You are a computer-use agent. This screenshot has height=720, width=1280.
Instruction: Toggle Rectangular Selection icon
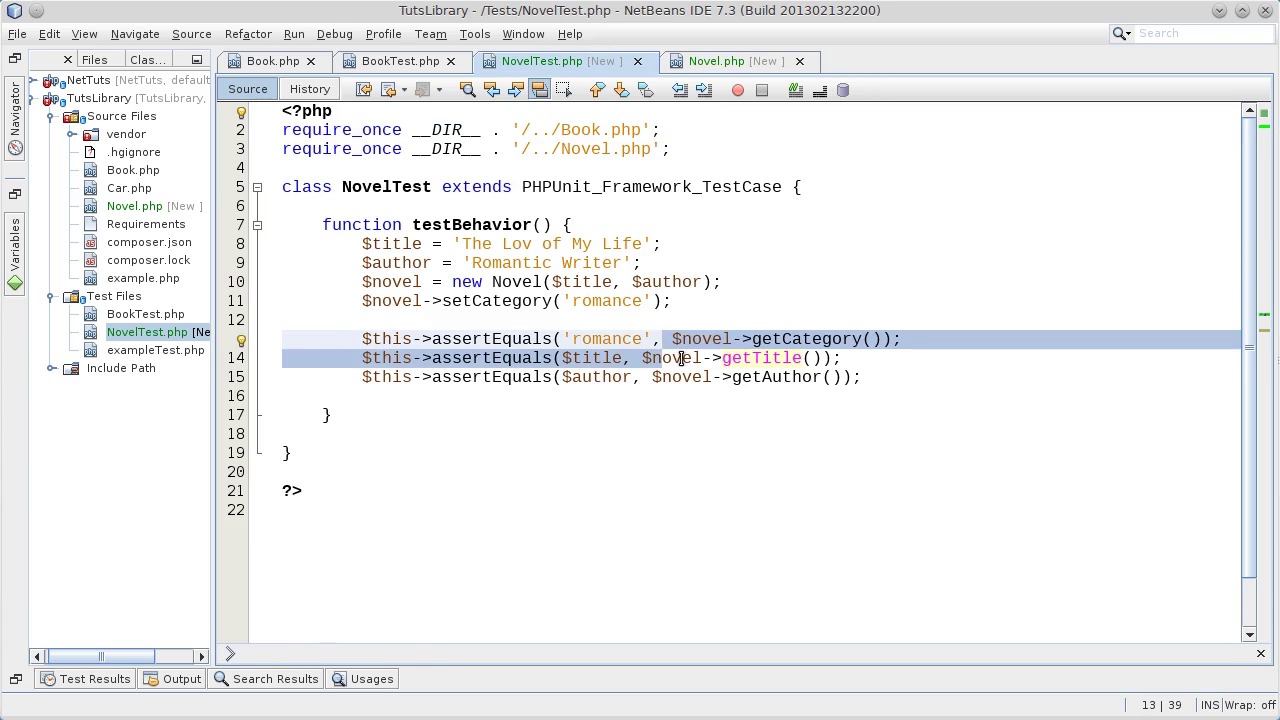click(563, 90)
